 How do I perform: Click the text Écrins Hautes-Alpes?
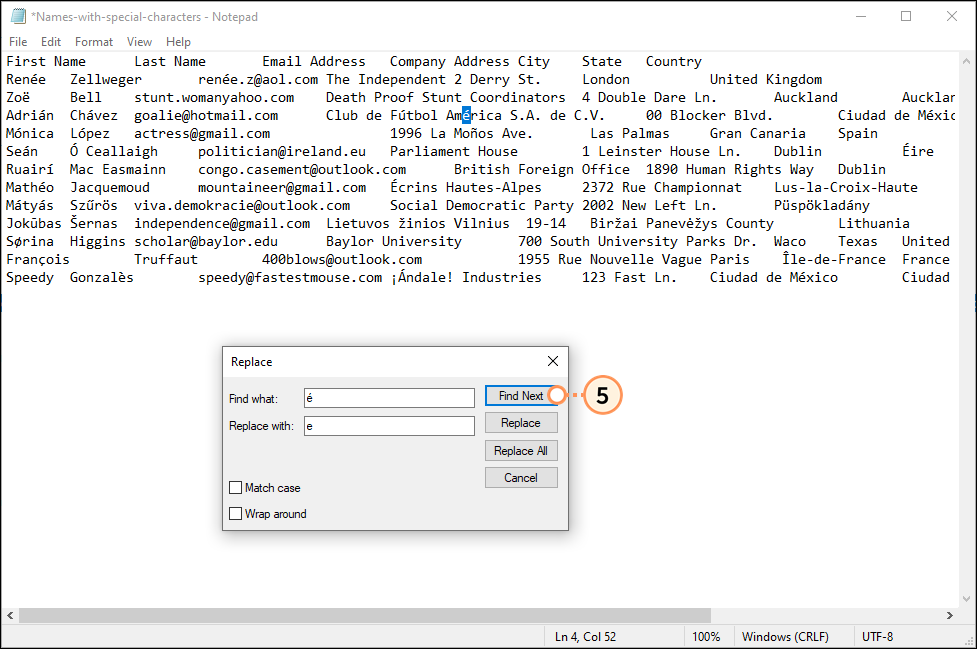click(x=465, y=187)
